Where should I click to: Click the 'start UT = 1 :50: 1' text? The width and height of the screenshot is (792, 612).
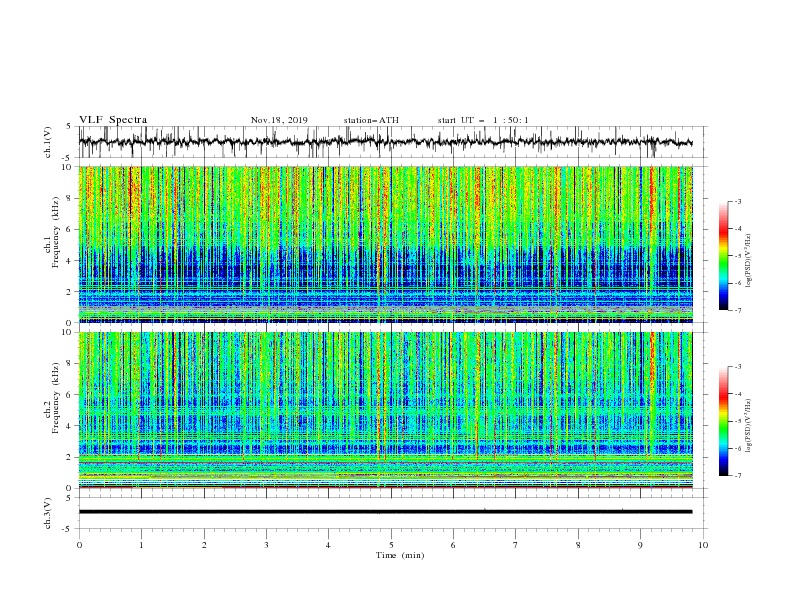[482, 120]
